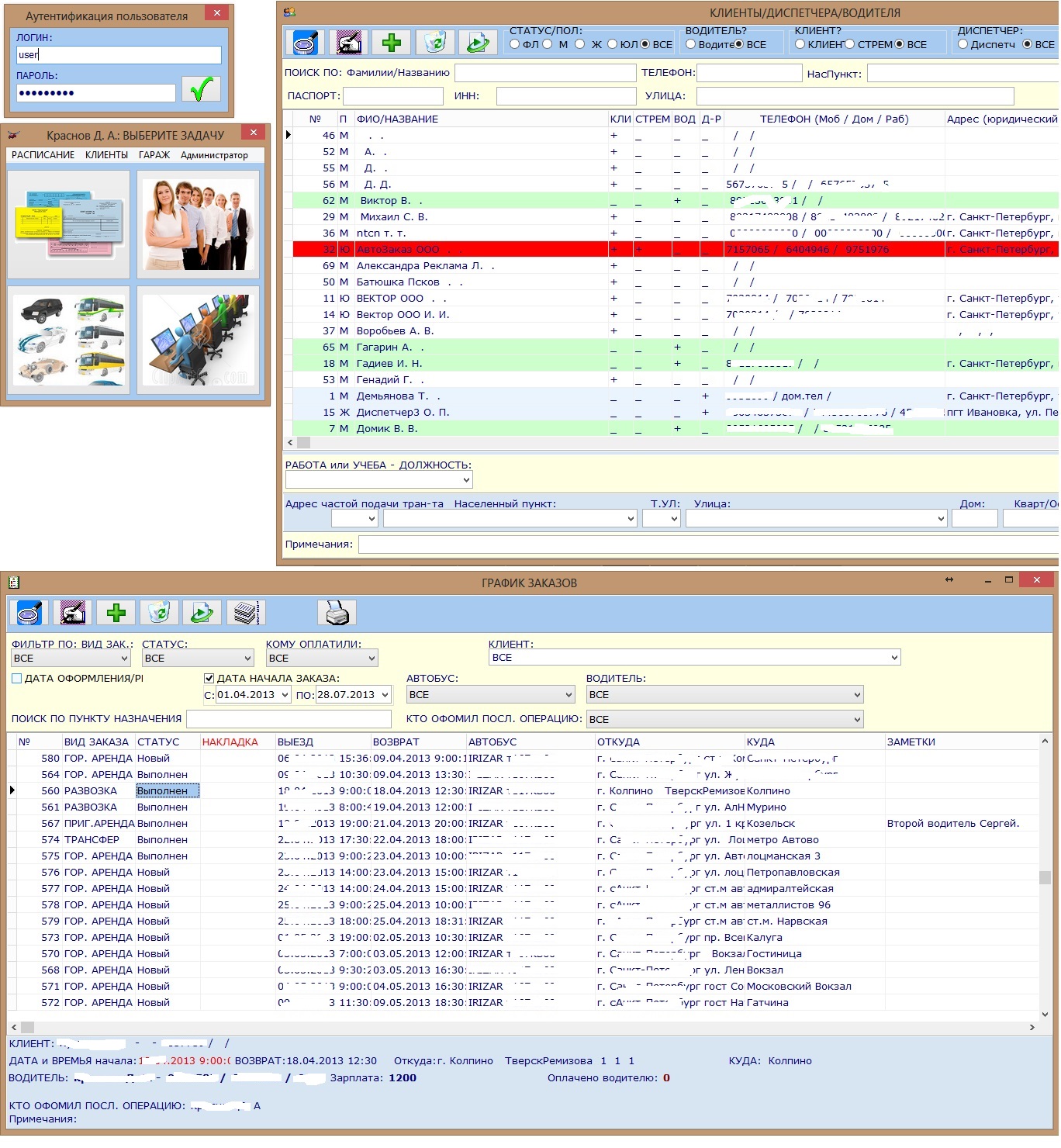The width and height of the screenshot is (1061, 1148).
Task: Click the ЛОГИН input field
Action: click(119, 54)
